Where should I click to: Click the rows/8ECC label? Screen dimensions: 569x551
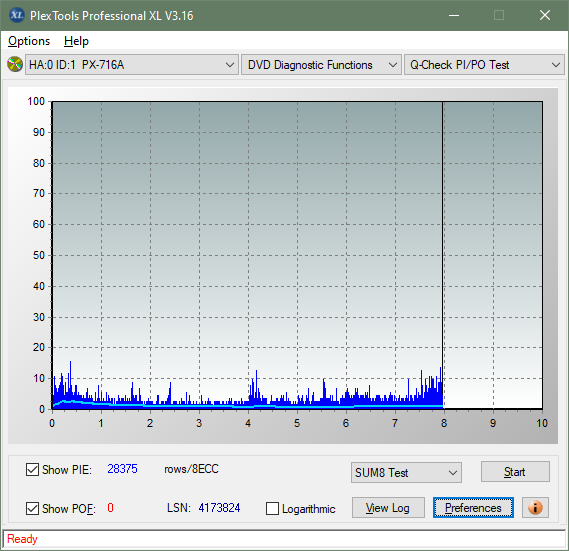click(191, 469)
